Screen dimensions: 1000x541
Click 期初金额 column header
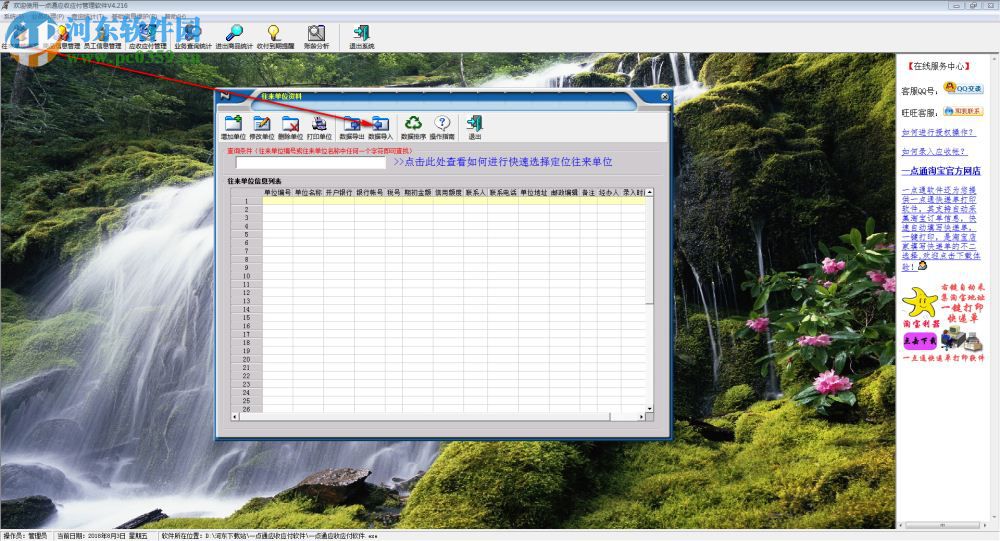click(418, 192)
